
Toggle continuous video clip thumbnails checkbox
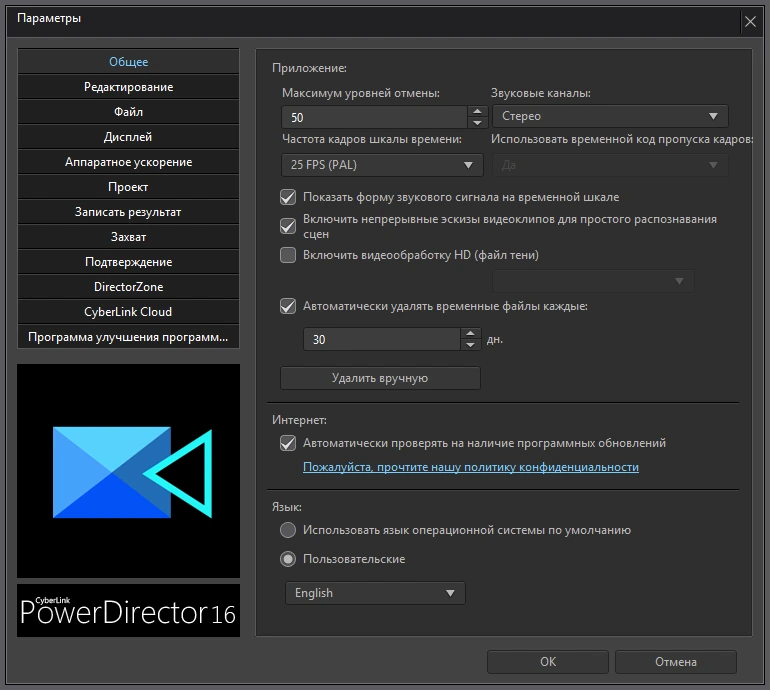[288, 226]
